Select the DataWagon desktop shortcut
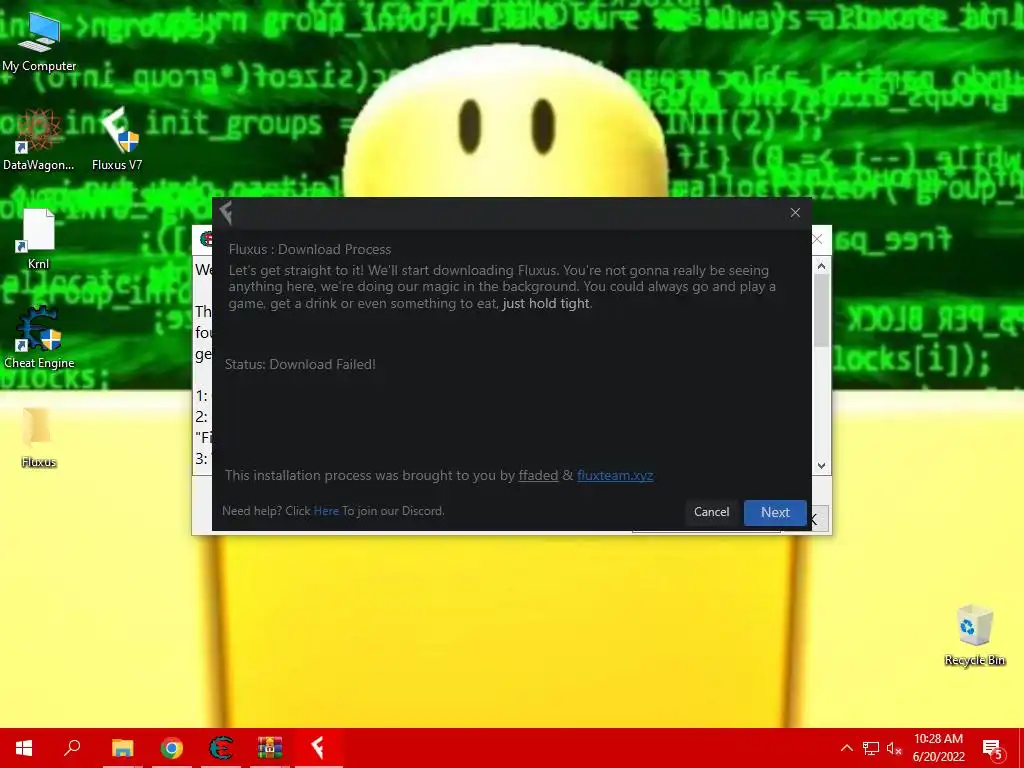 tap(39, 140)
